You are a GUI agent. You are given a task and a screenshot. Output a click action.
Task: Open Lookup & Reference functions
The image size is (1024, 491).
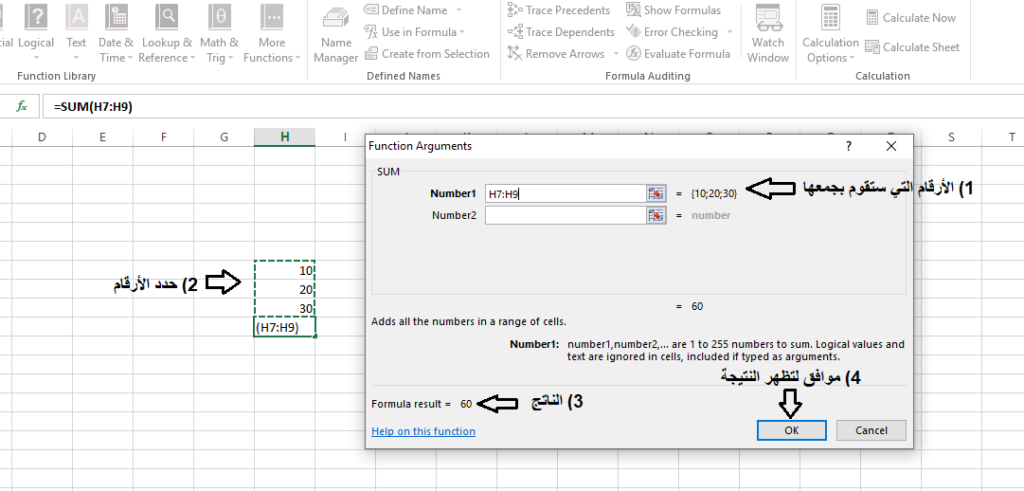tap(167, 33)
